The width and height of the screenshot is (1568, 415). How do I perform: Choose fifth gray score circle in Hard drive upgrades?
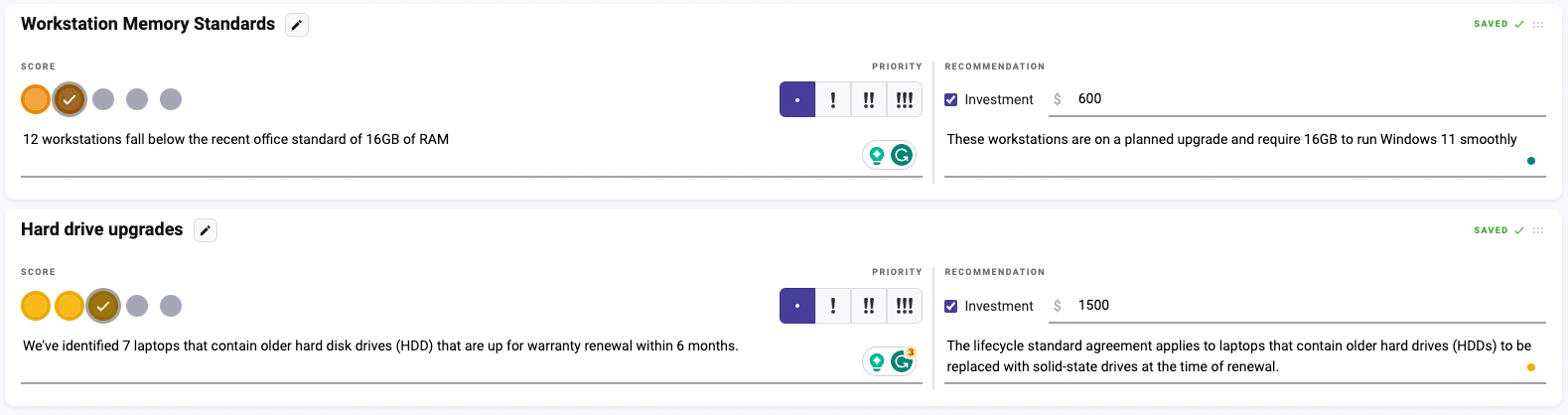pyautogui.click(x=171, y=306)
